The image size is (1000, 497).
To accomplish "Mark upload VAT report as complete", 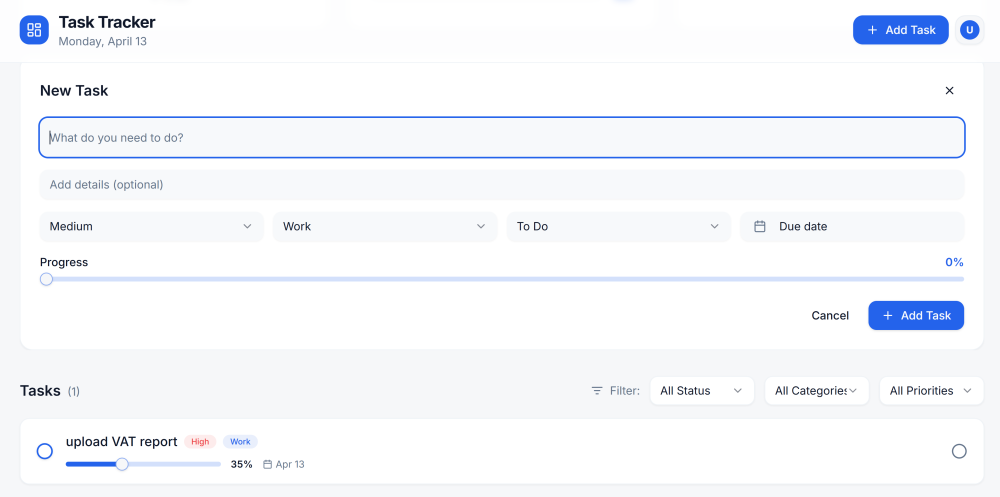I will (45, 451).
